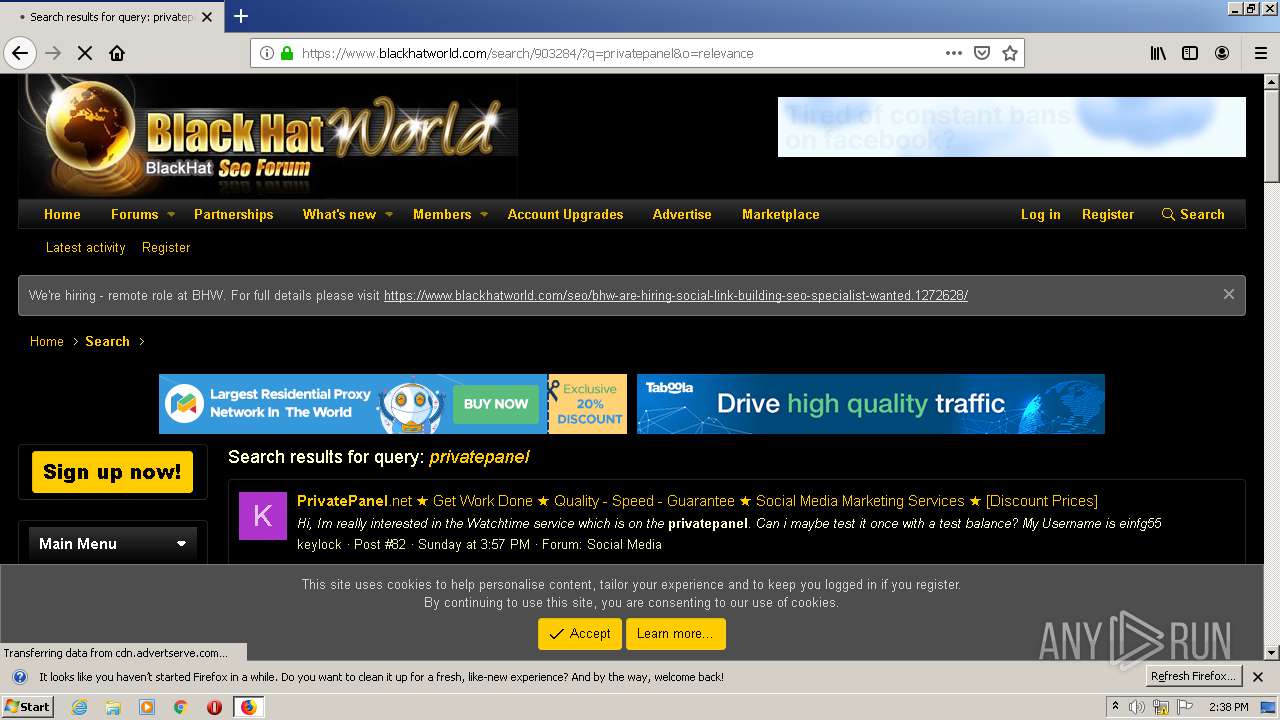Stop loading the page
The width and height of the screenshot is (1280, 720).
coord(85,53)
